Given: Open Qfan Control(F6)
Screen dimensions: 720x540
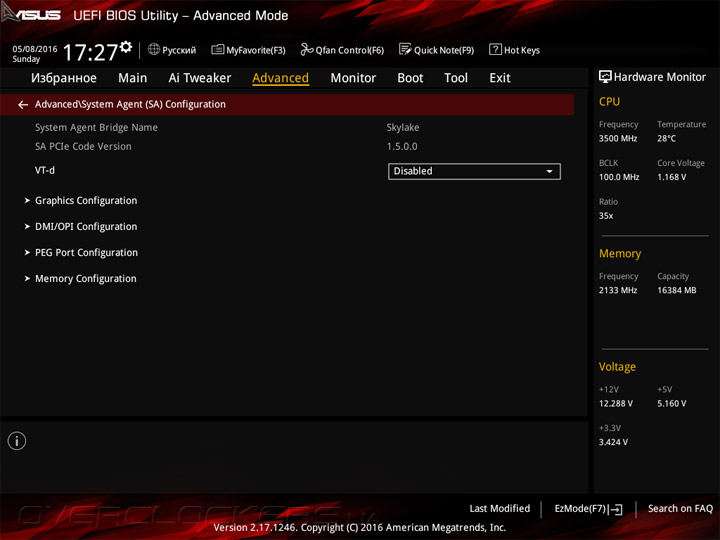Looking at the screenshot, I should (x=342, y=50).
